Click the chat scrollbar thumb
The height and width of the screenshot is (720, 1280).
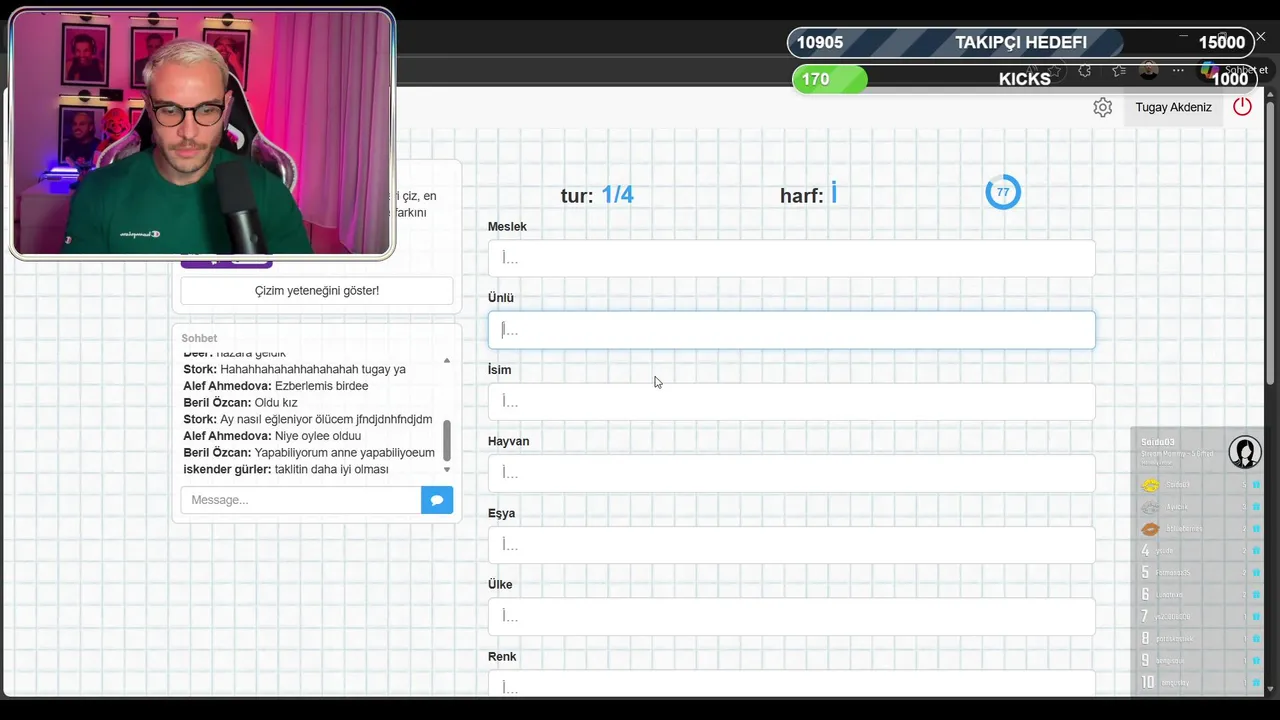tap(447, 440)
